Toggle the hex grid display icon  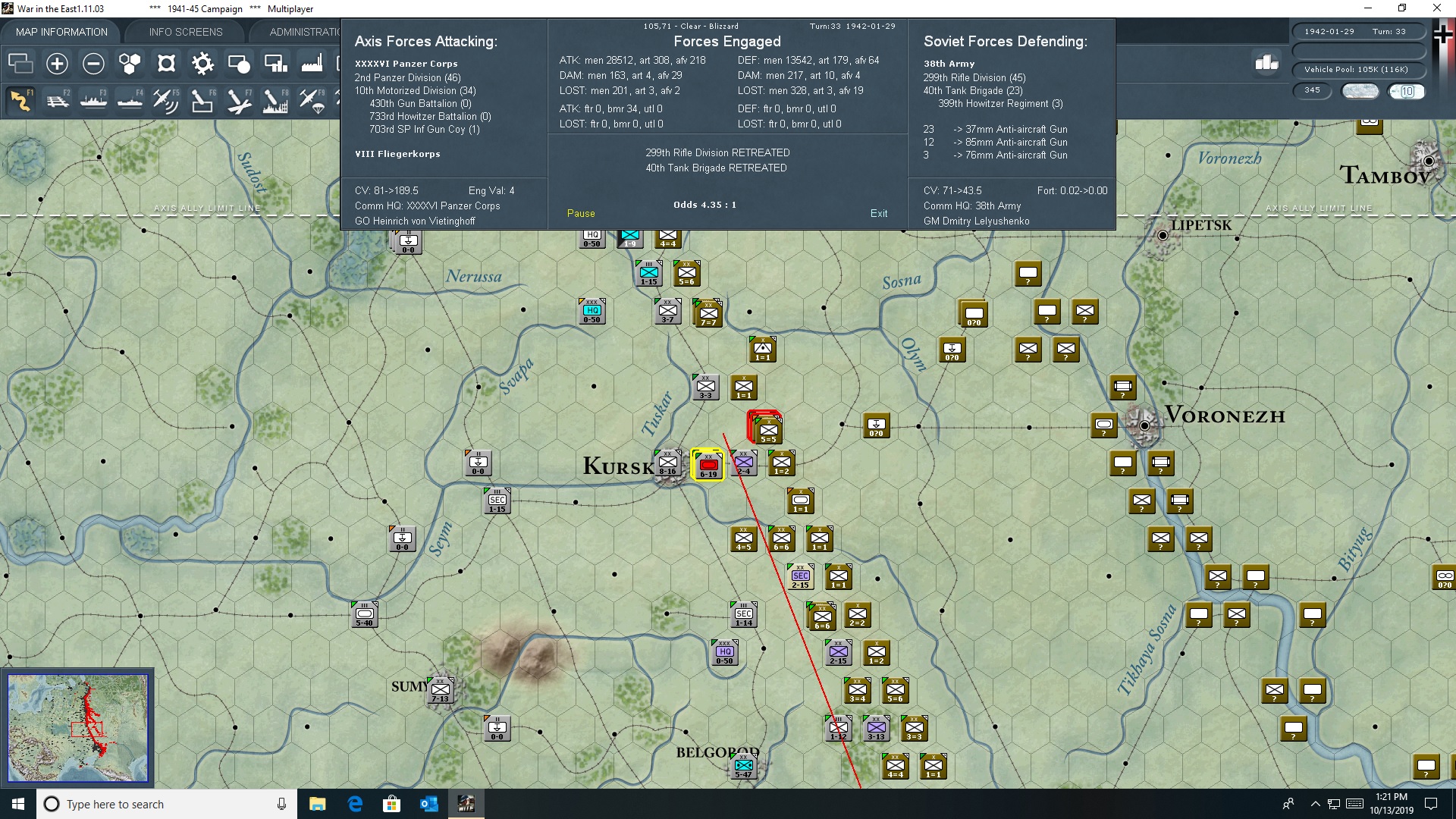coord(130,64)
